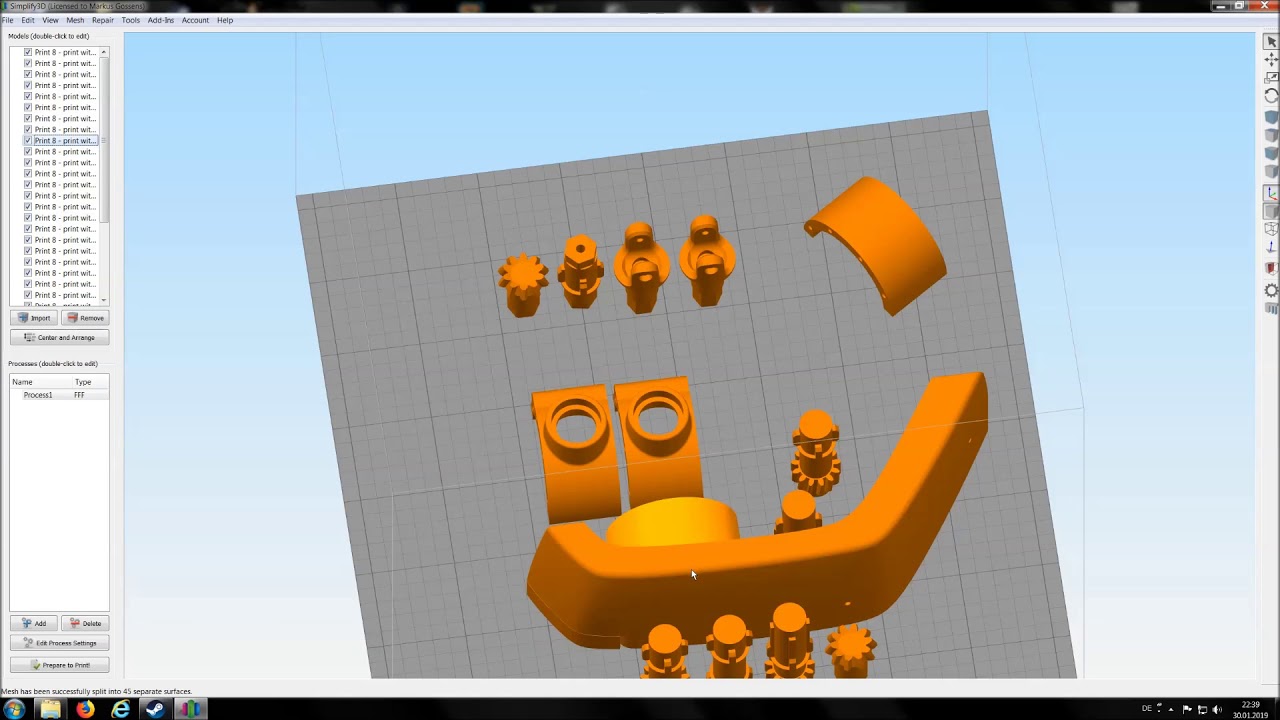Open the Mesh menu
This screenshot has width=1280, height=720.
[75, 20]
